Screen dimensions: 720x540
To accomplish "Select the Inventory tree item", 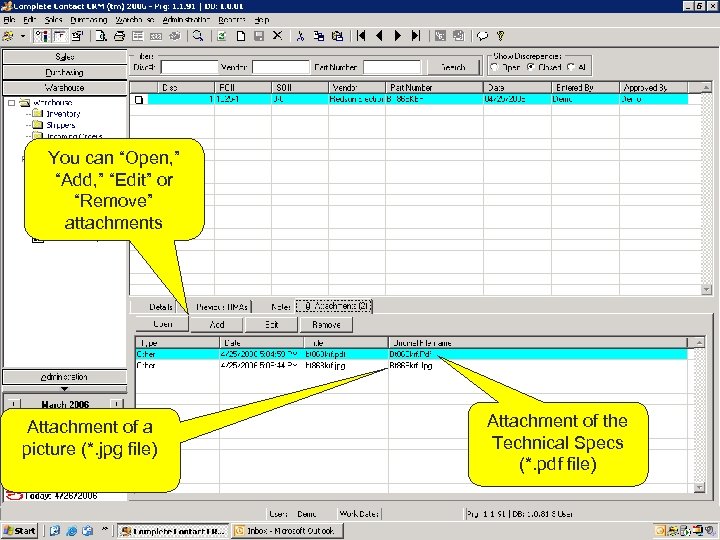I will point(63,114).
